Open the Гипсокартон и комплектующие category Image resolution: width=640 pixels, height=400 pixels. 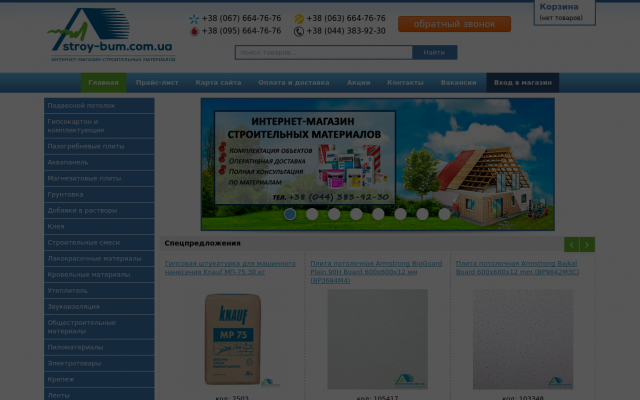point(99,126)
